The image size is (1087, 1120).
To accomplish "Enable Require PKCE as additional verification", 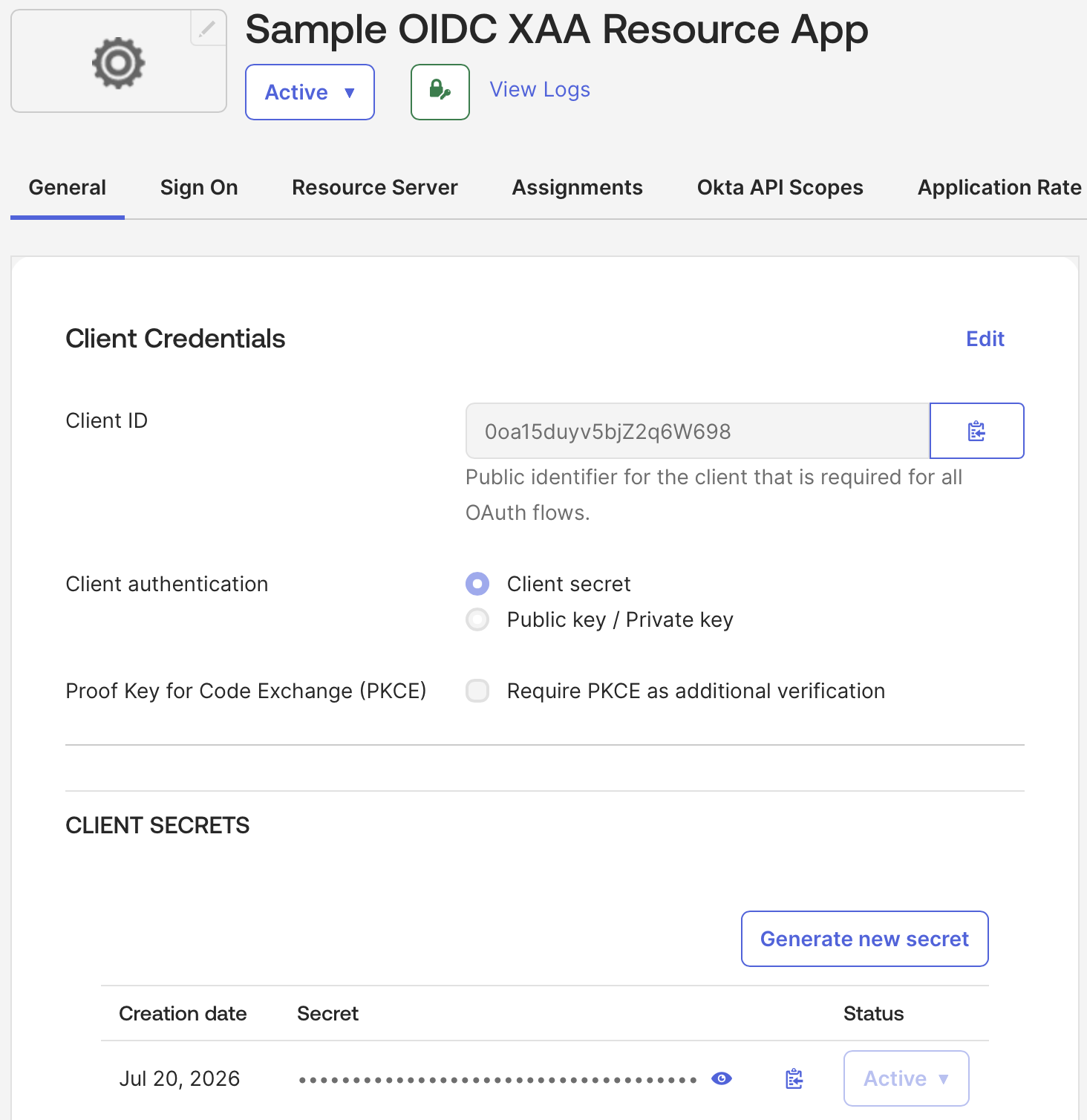I will pyautogui.click(x=477, y=691).
